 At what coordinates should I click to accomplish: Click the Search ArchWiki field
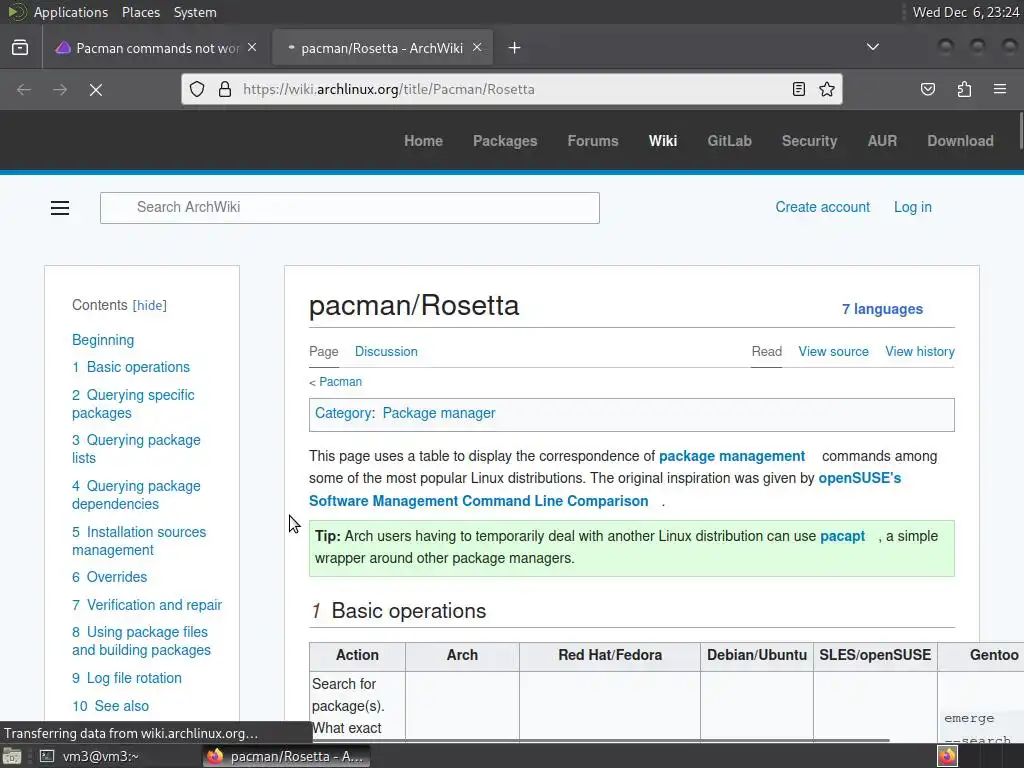coord(349,208)
